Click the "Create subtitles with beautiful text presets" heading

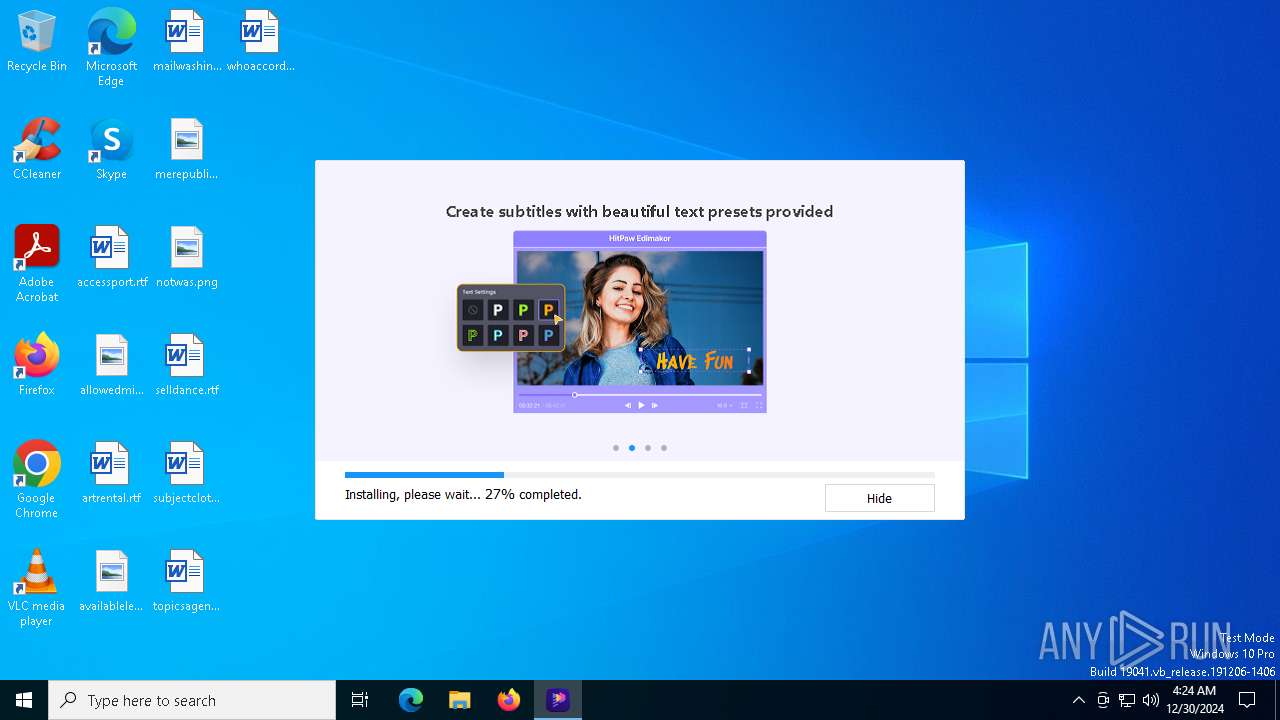640,211
